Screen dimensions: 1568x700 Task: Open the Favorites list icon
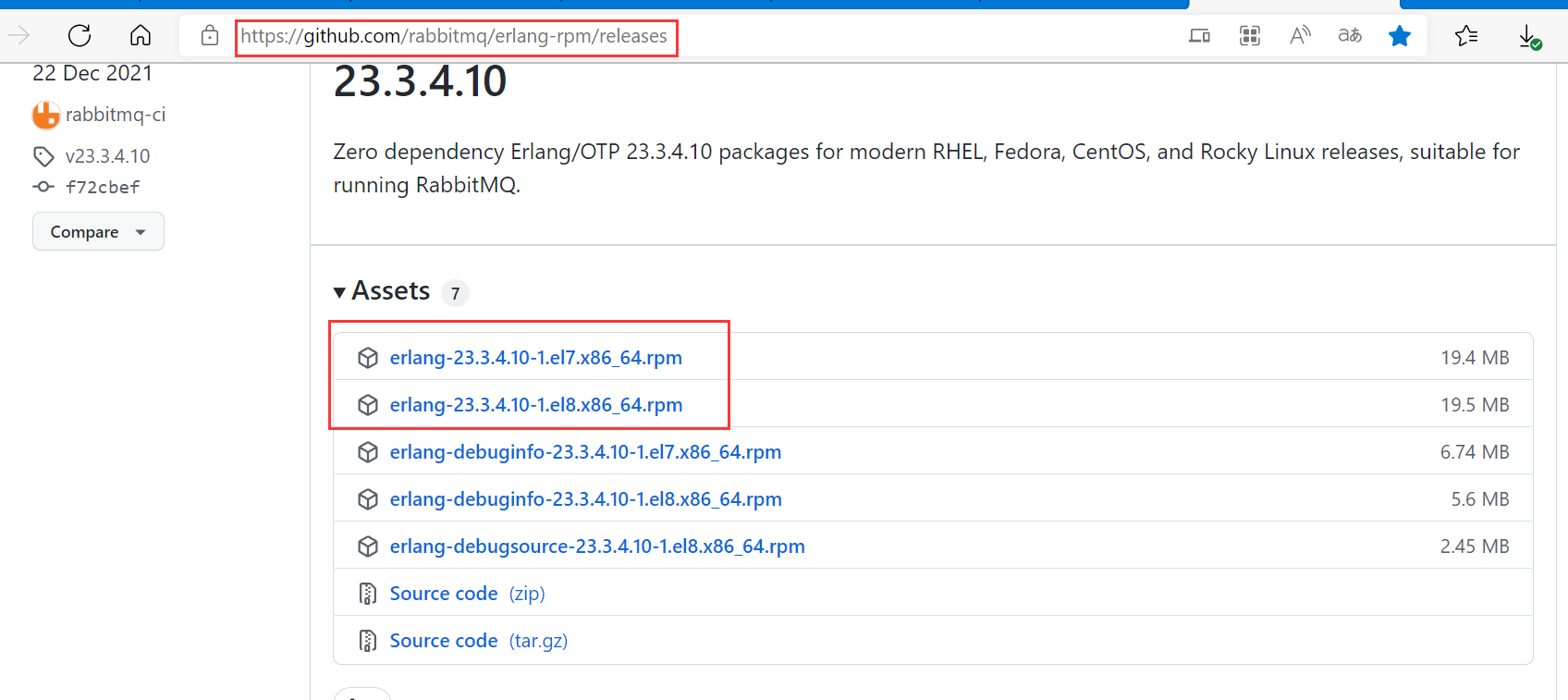[x=1466, y=36]
